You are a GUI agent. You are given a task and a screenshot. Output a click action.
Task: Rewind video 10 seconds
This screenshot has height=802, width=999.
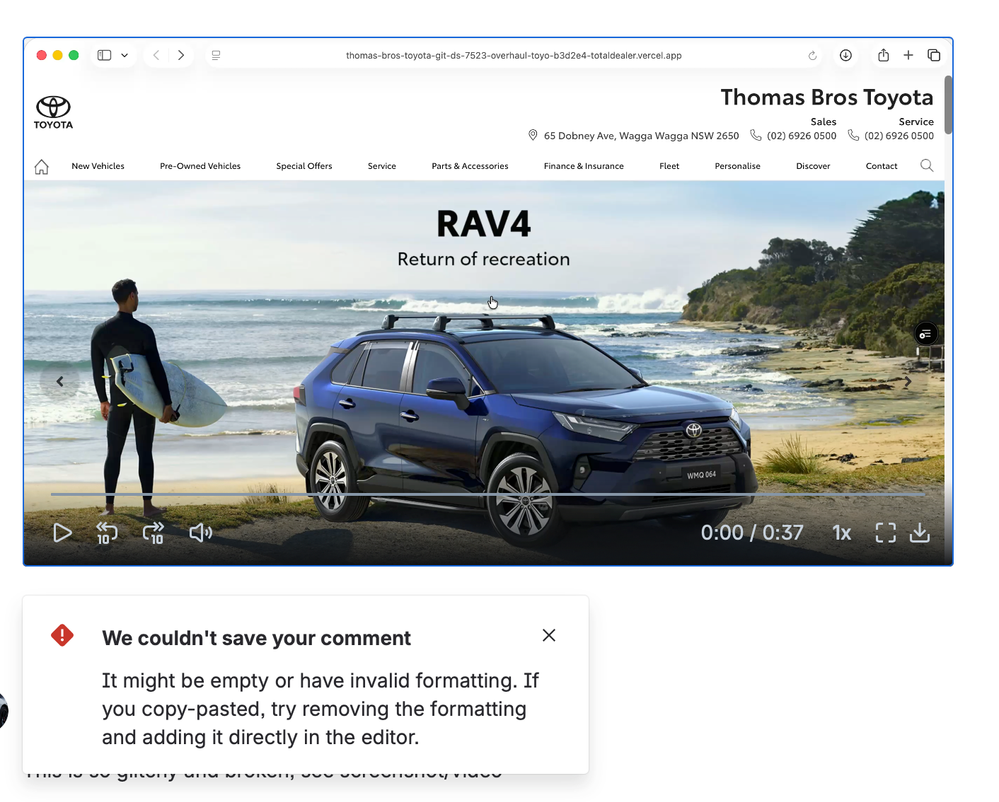(107, 533)
